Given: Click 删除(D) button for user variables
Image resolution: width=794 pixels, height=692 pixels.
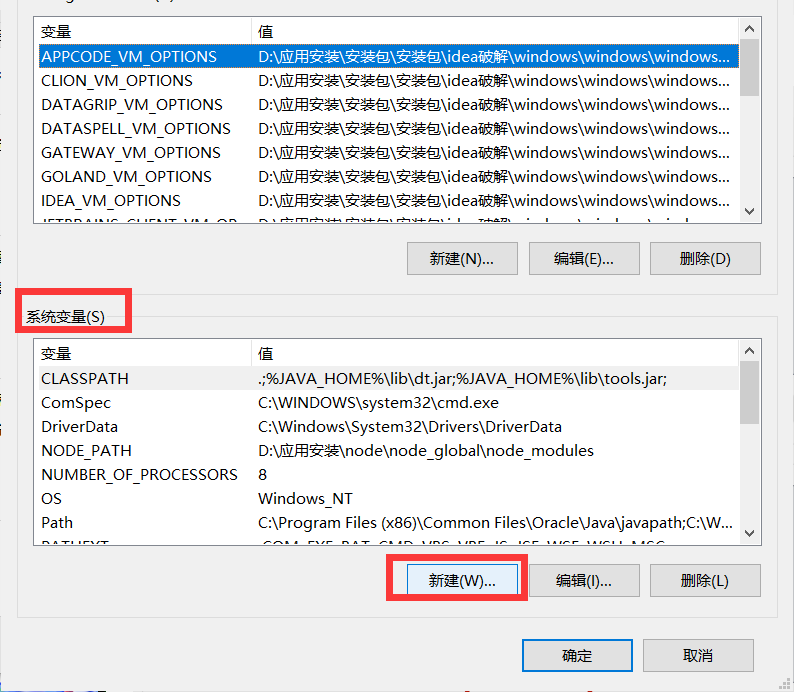Looking at the screenshot, I should click(x=705, y=259).
